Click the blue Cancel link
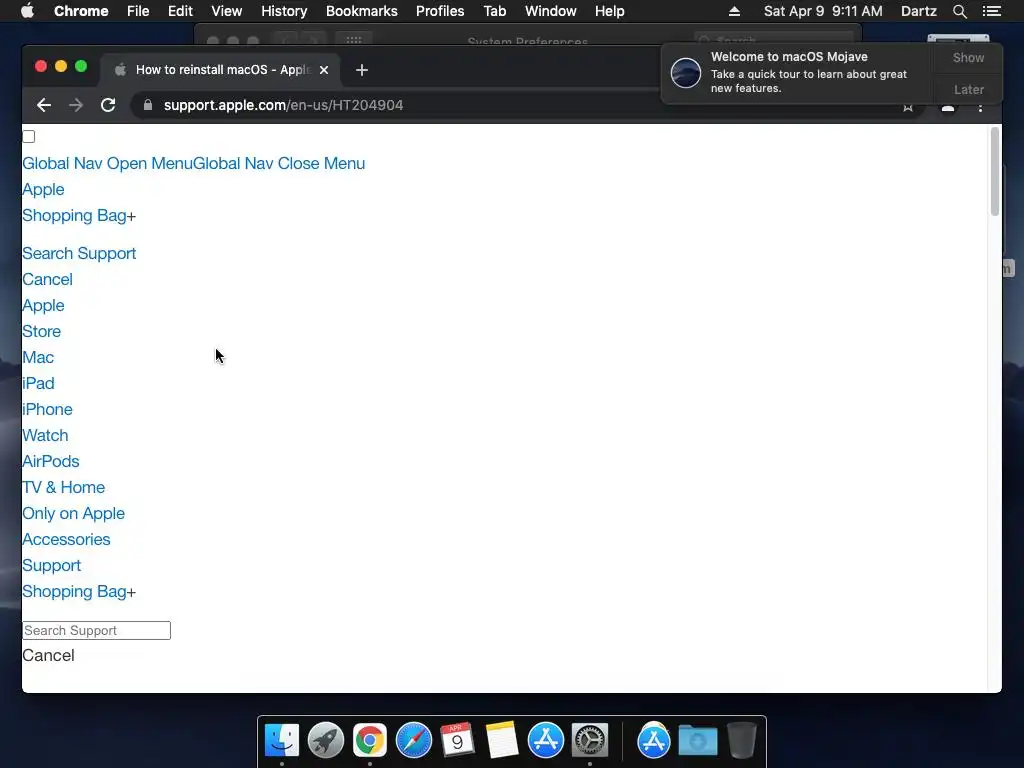Image resolution: width=1024 pixels, height=768 pixels. [x=47, y=280]
